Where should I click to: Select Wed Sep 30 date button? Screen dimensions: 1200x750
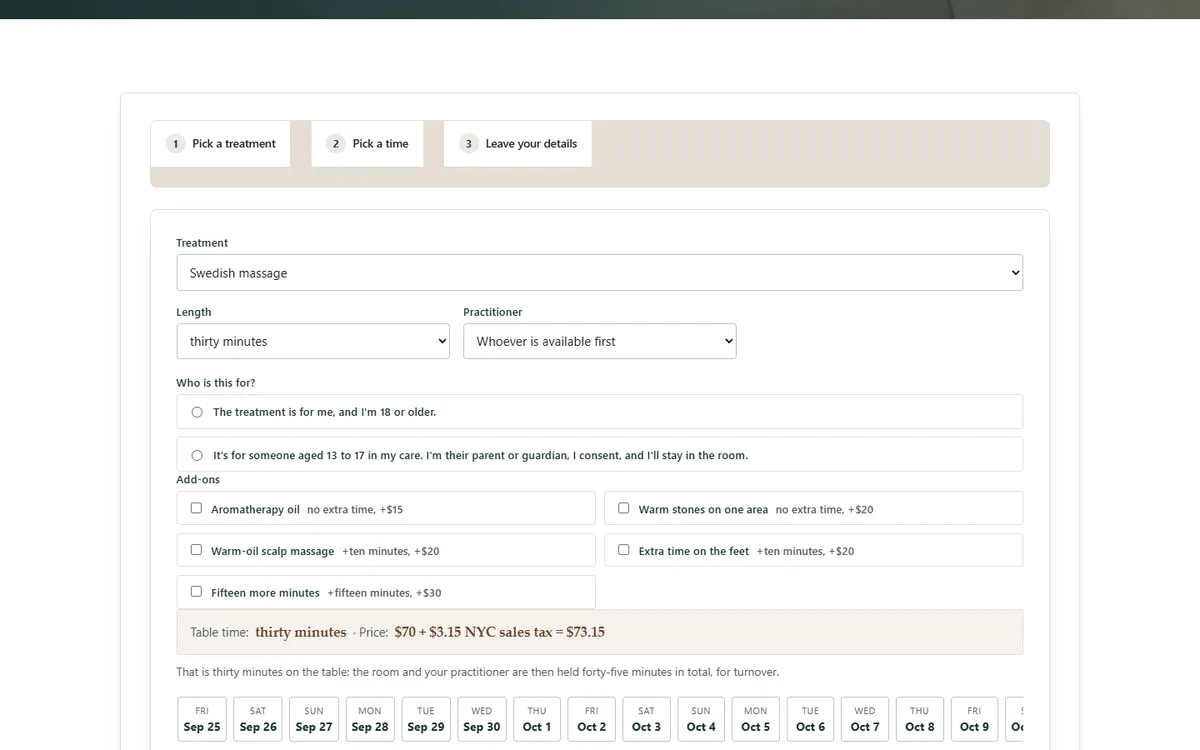[482, 720]
